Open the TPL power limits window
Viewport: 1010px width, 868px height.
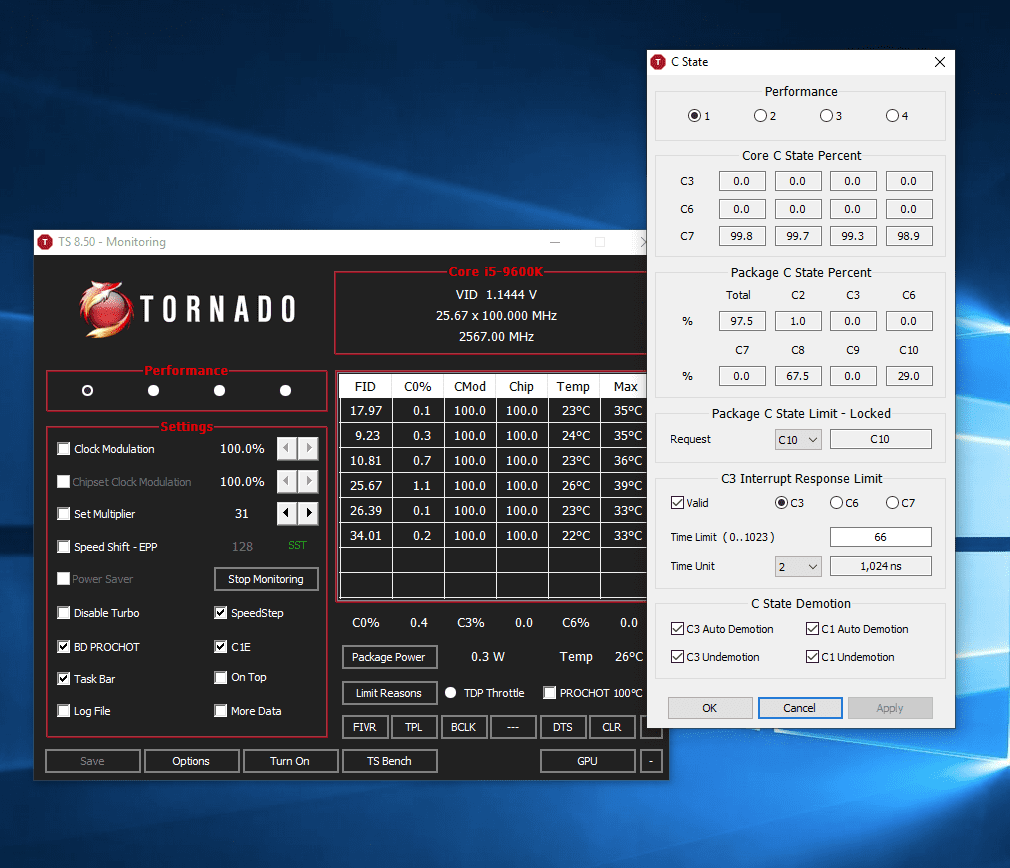tap(414, 727)
